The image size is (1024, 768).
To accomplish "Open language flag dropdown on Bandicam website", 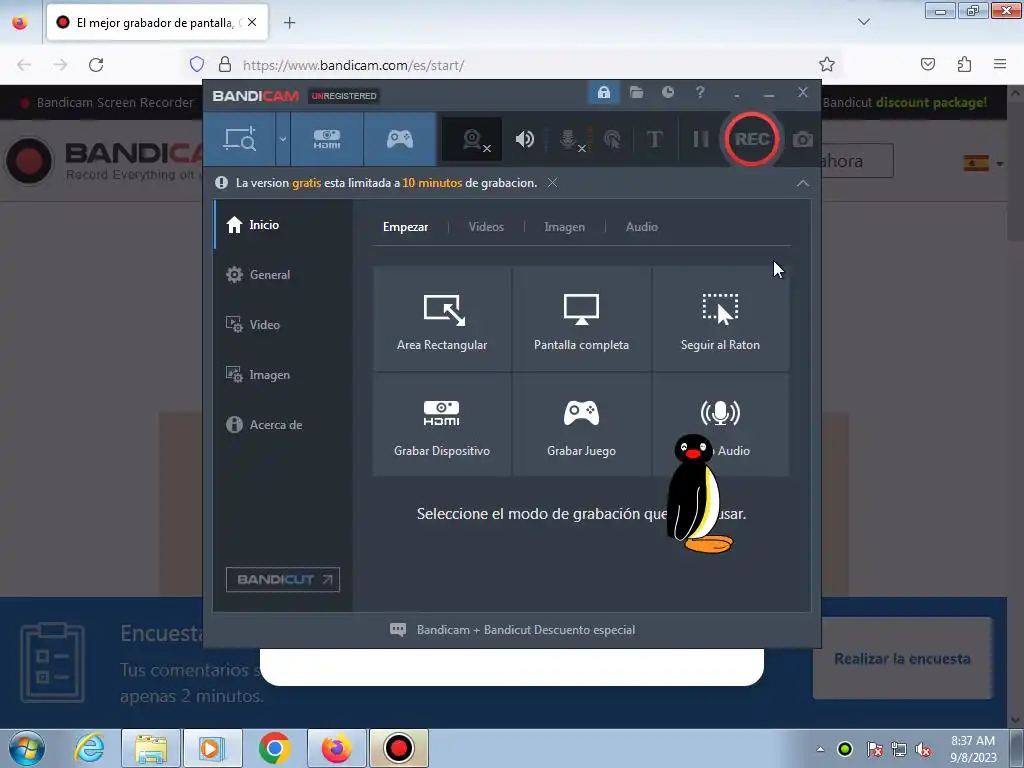I will click(x=984, y=163).
